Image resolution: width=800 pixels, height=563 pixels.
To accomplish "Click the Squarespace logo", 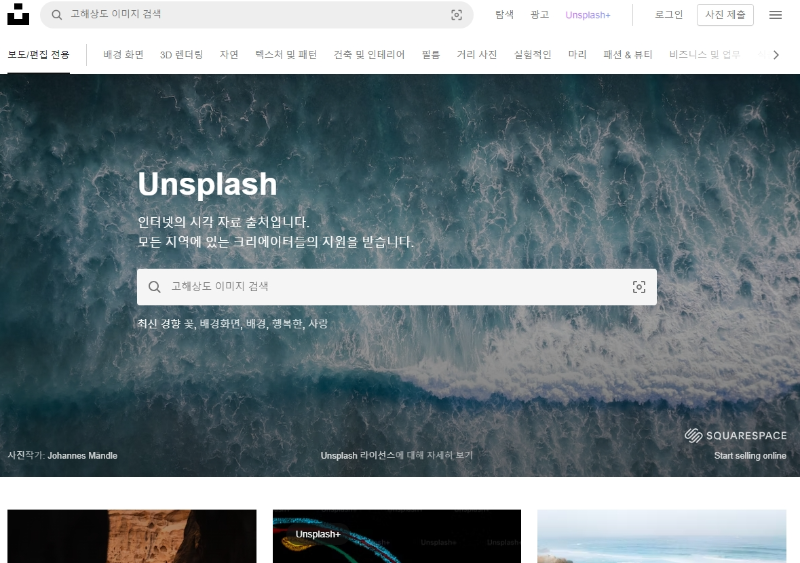I will pyautogui.click(x=735, y=435).
